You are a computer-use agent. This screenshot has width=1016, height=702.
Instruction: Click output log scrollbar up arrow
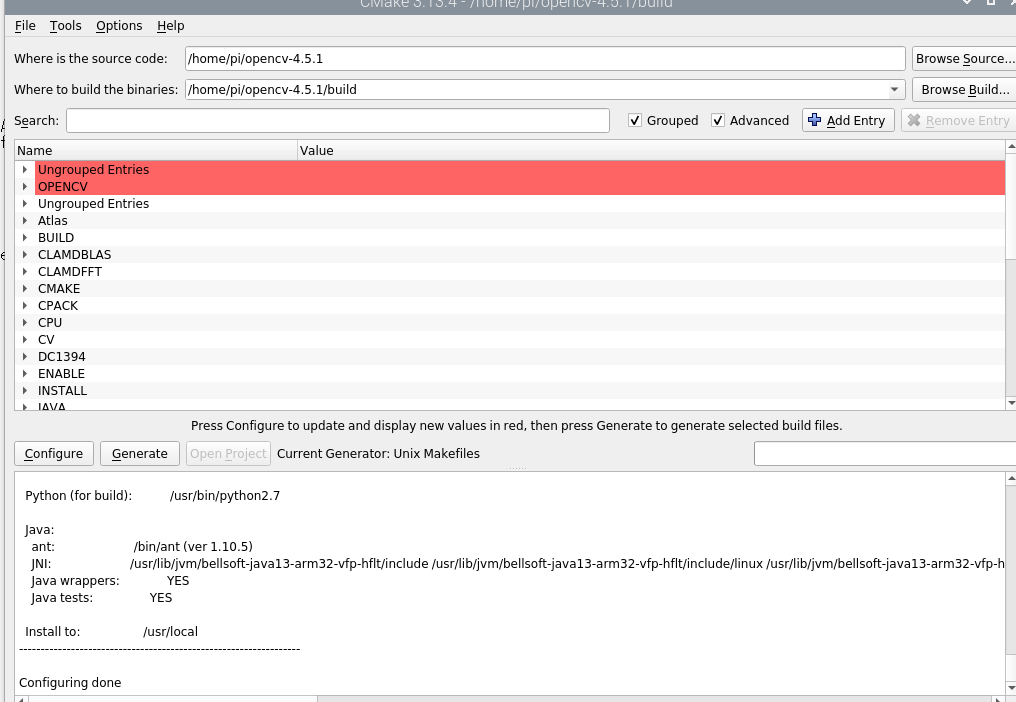pos(1011,478)
